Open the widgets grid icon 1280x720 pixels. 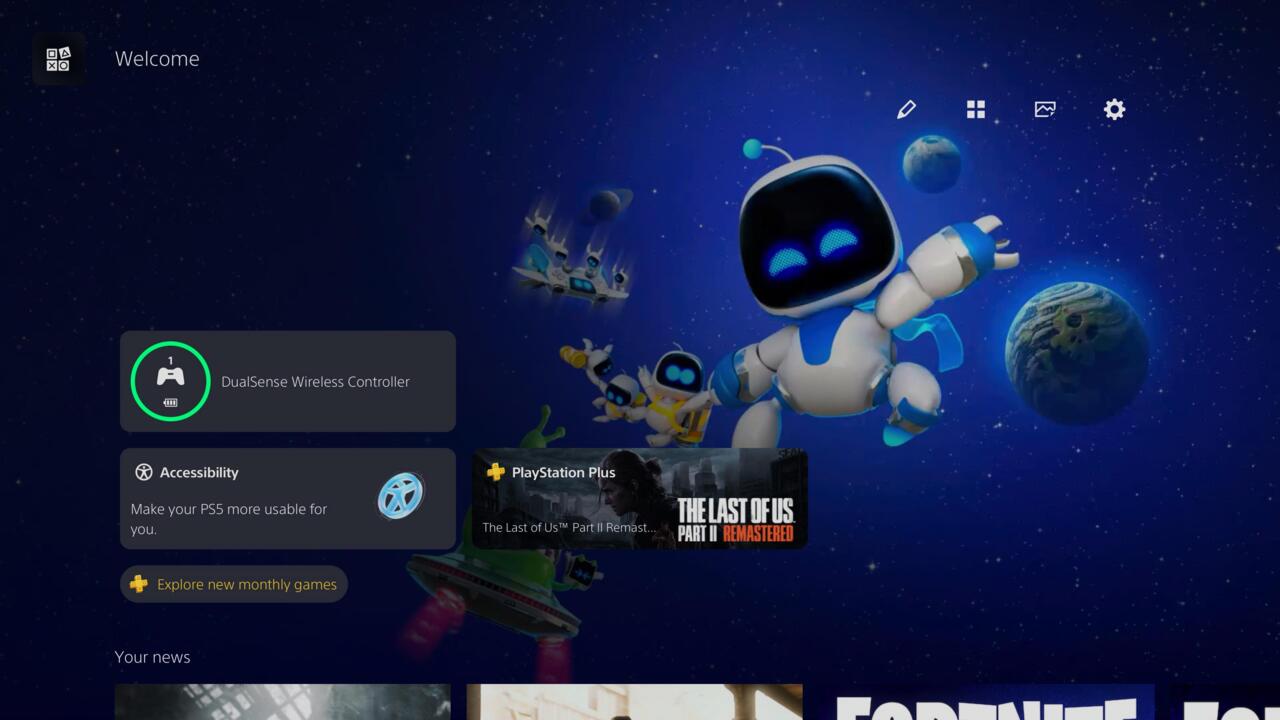(976, 109)
